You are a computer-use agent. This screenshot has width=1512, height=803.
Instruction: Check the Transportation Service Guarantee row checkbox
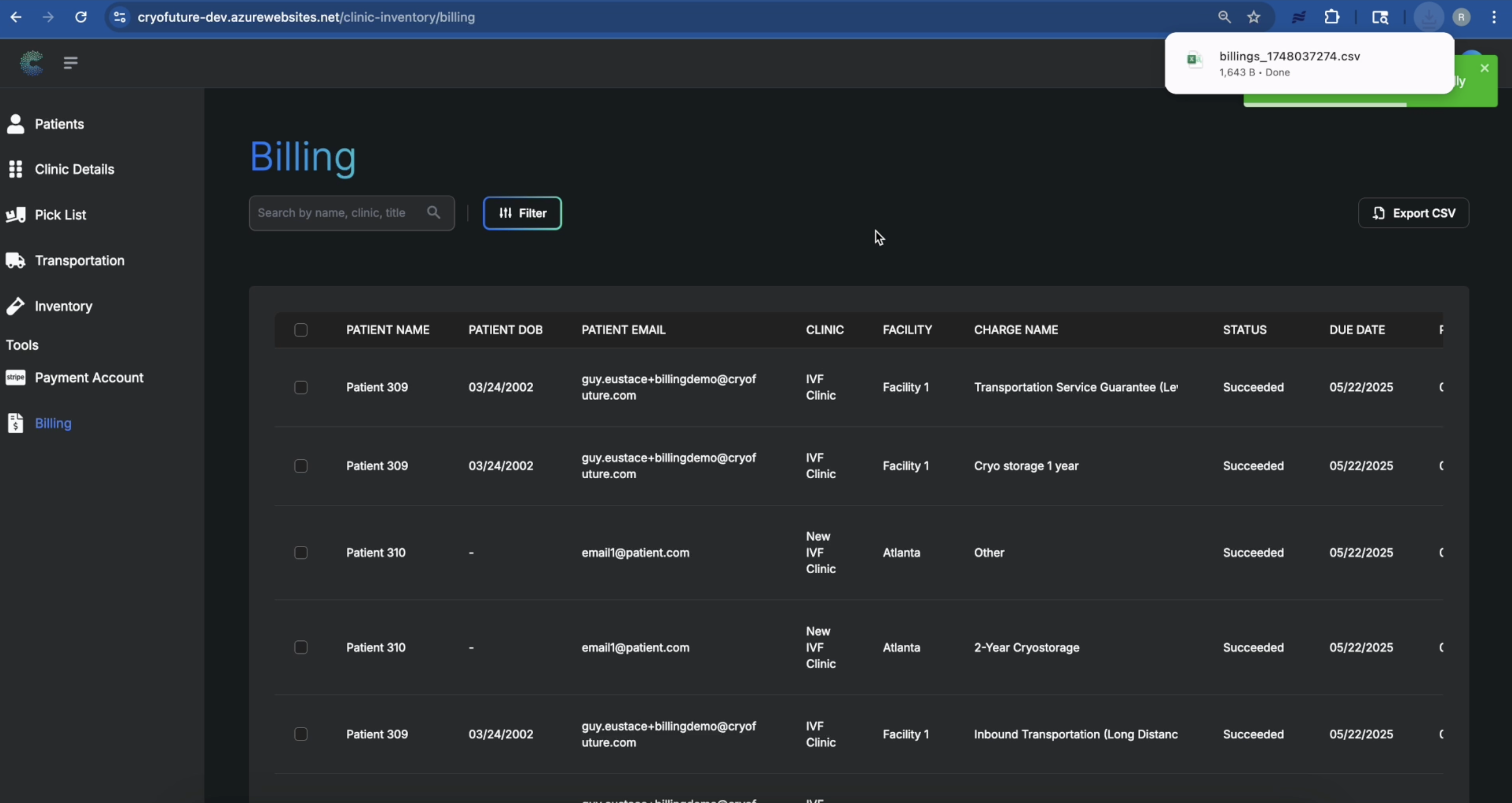pos(301,387)
